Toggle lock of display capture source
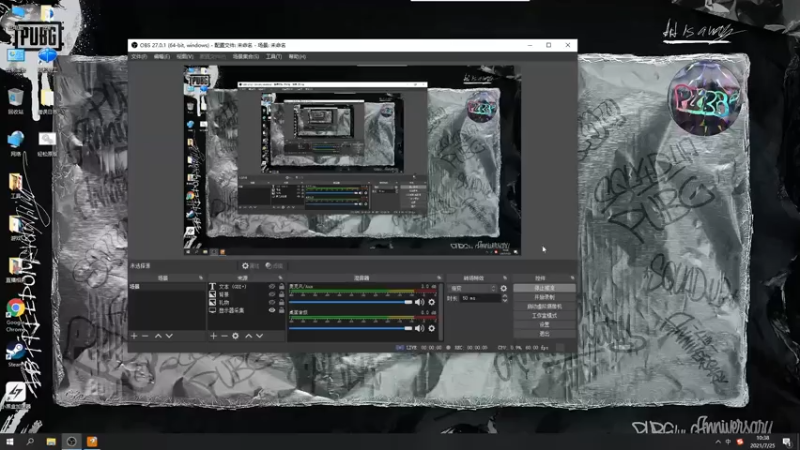 point(281,310)
